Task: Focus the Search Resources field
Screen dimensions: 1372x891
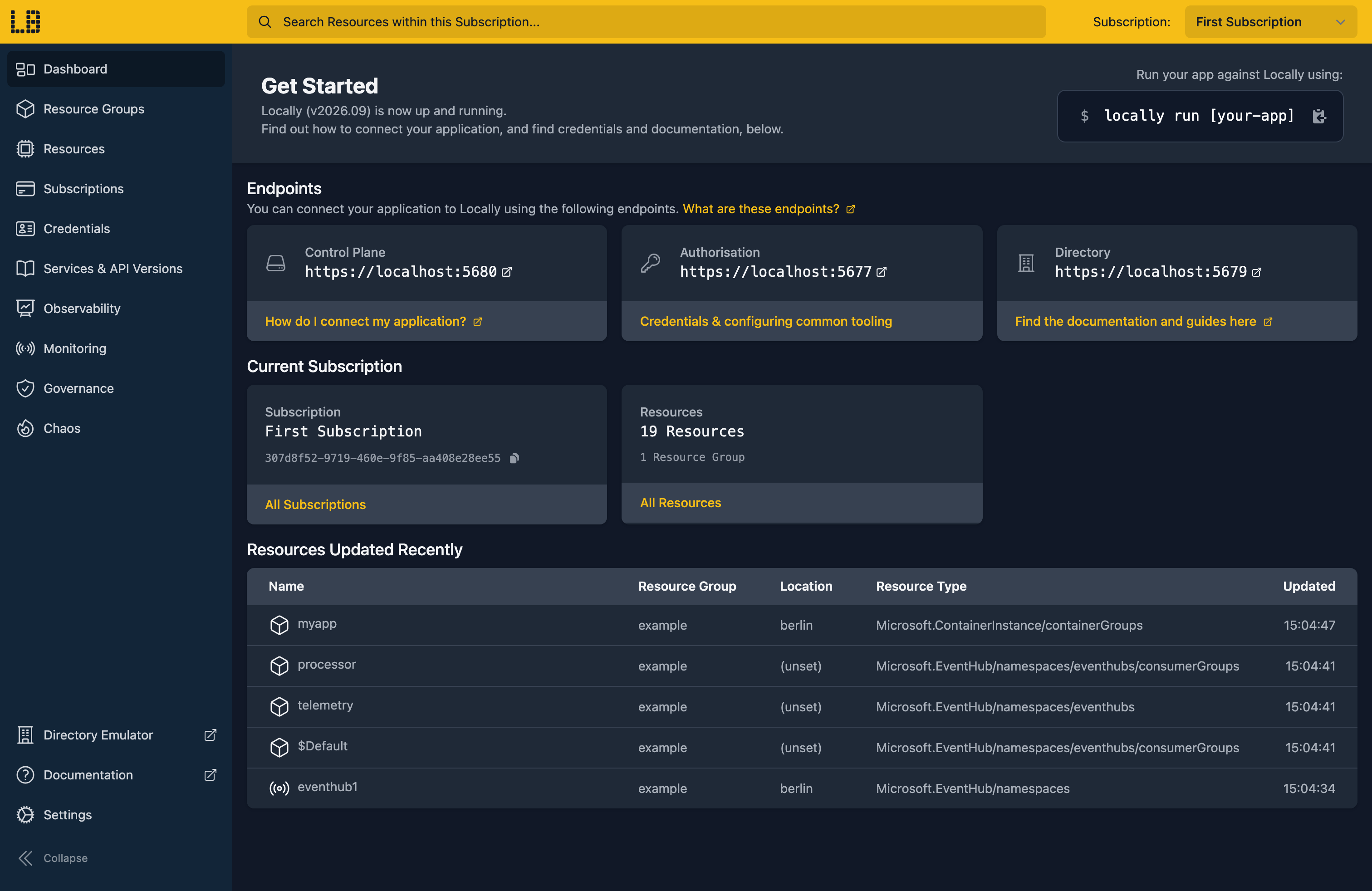Action: (646, 22)
